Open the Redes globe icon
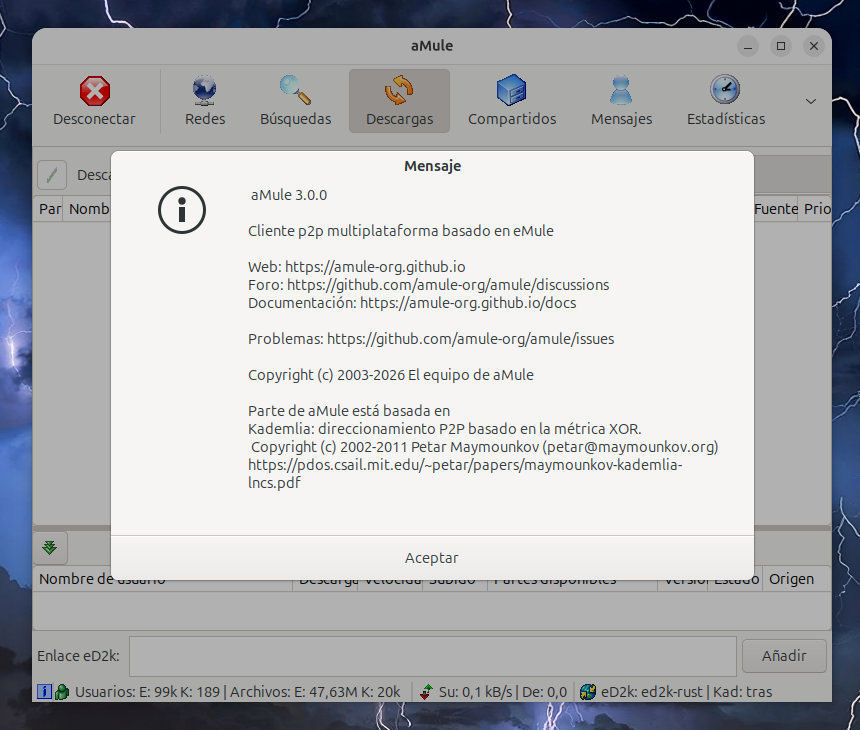Image resolution: width=860 pixels, height=730 pixels. (x=205, y=90)
